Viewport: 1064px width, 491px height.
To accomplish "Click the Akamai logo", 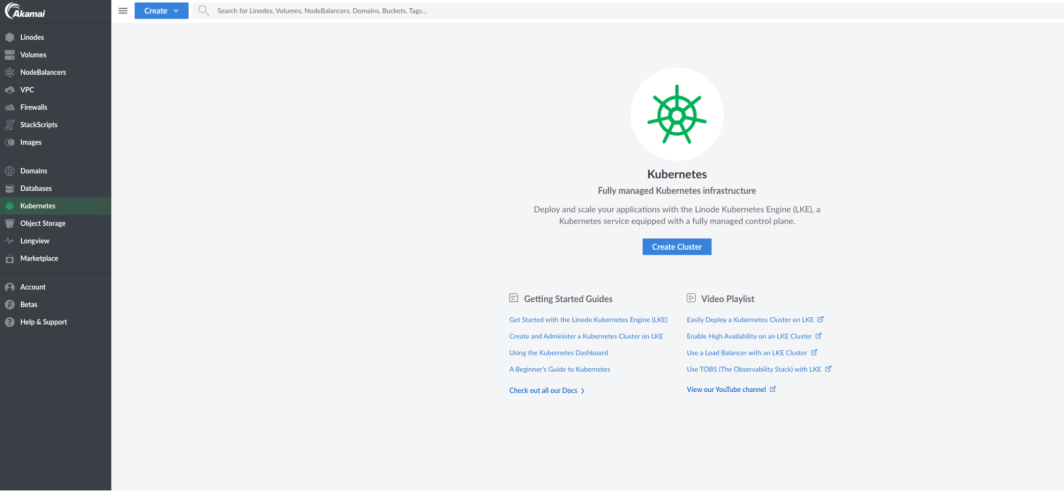I will [x=23, y=11].
